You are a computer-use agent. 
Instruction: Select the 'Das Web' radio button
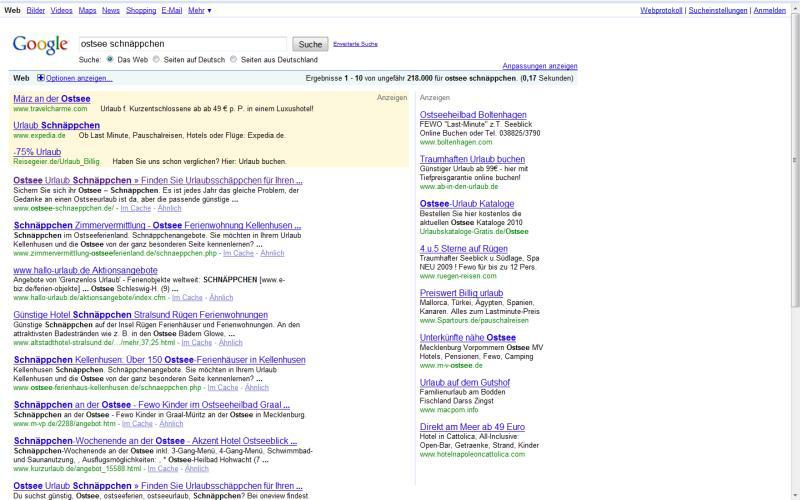tap(110, 59)
